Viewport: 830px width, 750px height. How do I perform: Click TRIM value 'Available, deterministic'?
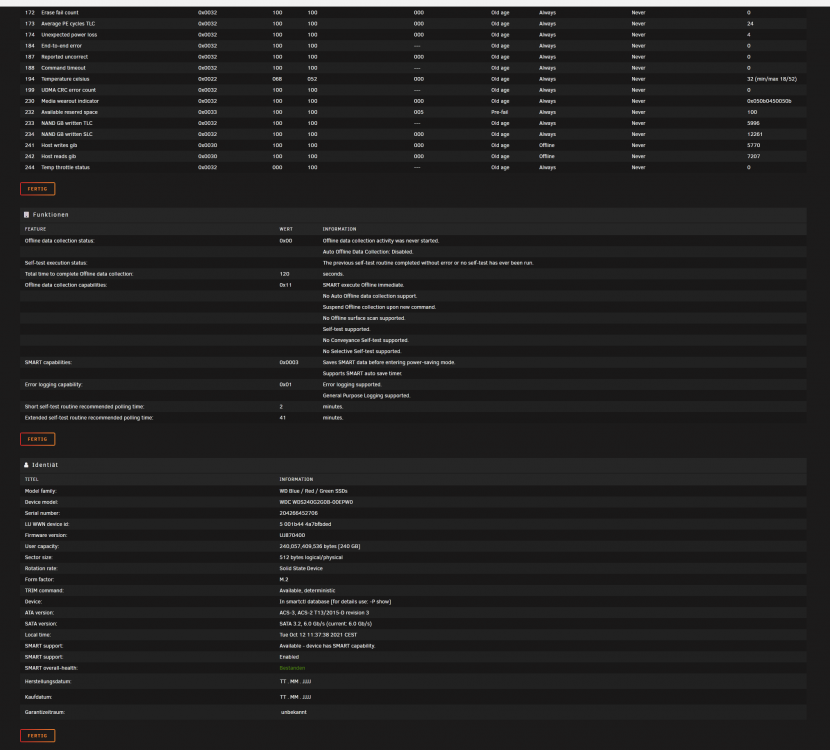point(308,591)
